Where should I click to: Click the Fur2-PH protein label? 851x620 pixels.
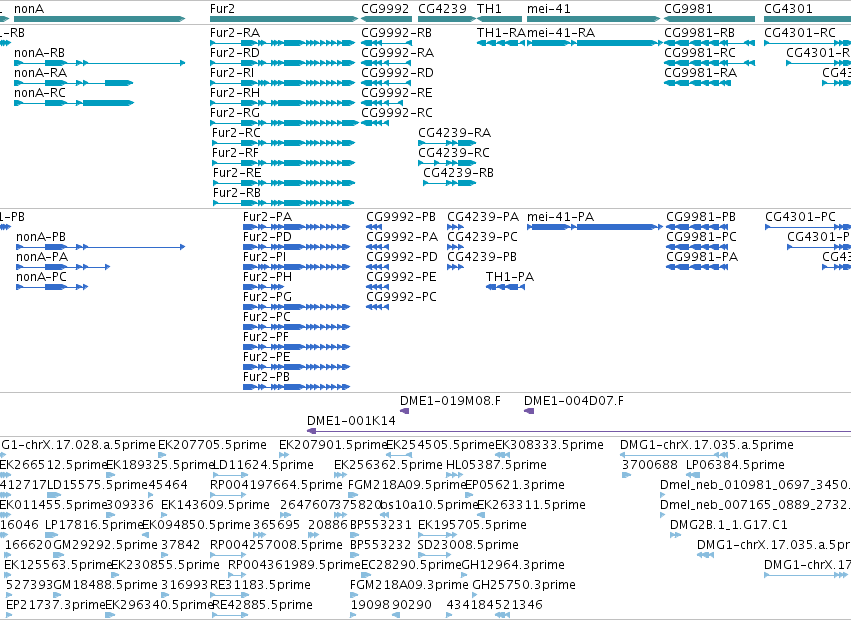[x=268, y=277]
